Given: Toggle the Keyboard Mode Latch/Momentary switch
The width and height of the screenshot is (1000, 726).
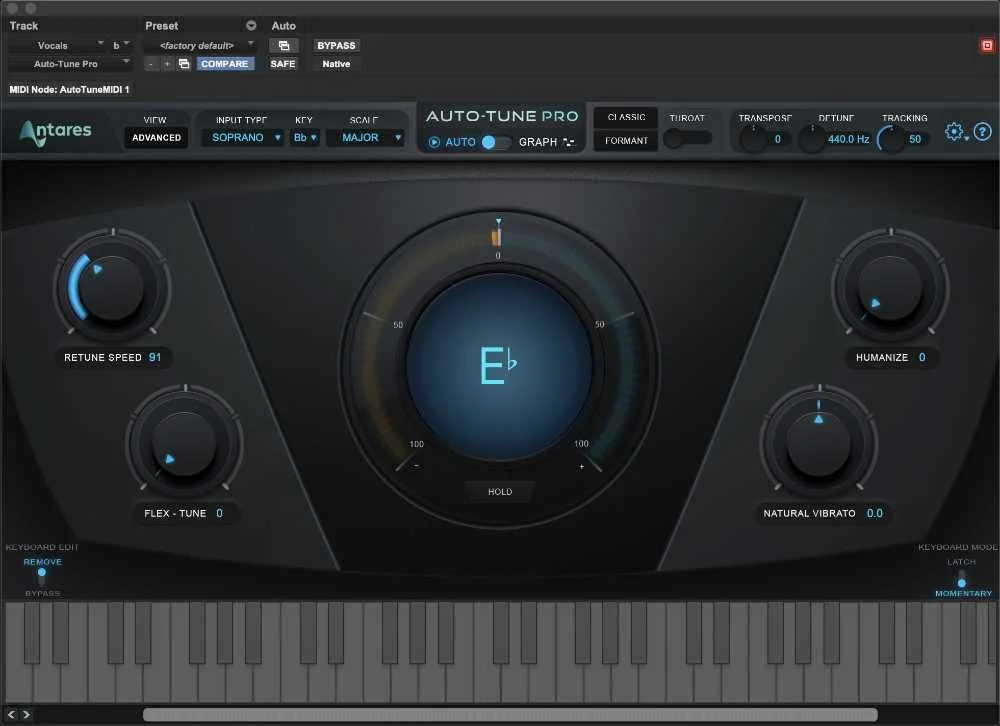Looking at the screenshot, I should (x=962, y=578).
